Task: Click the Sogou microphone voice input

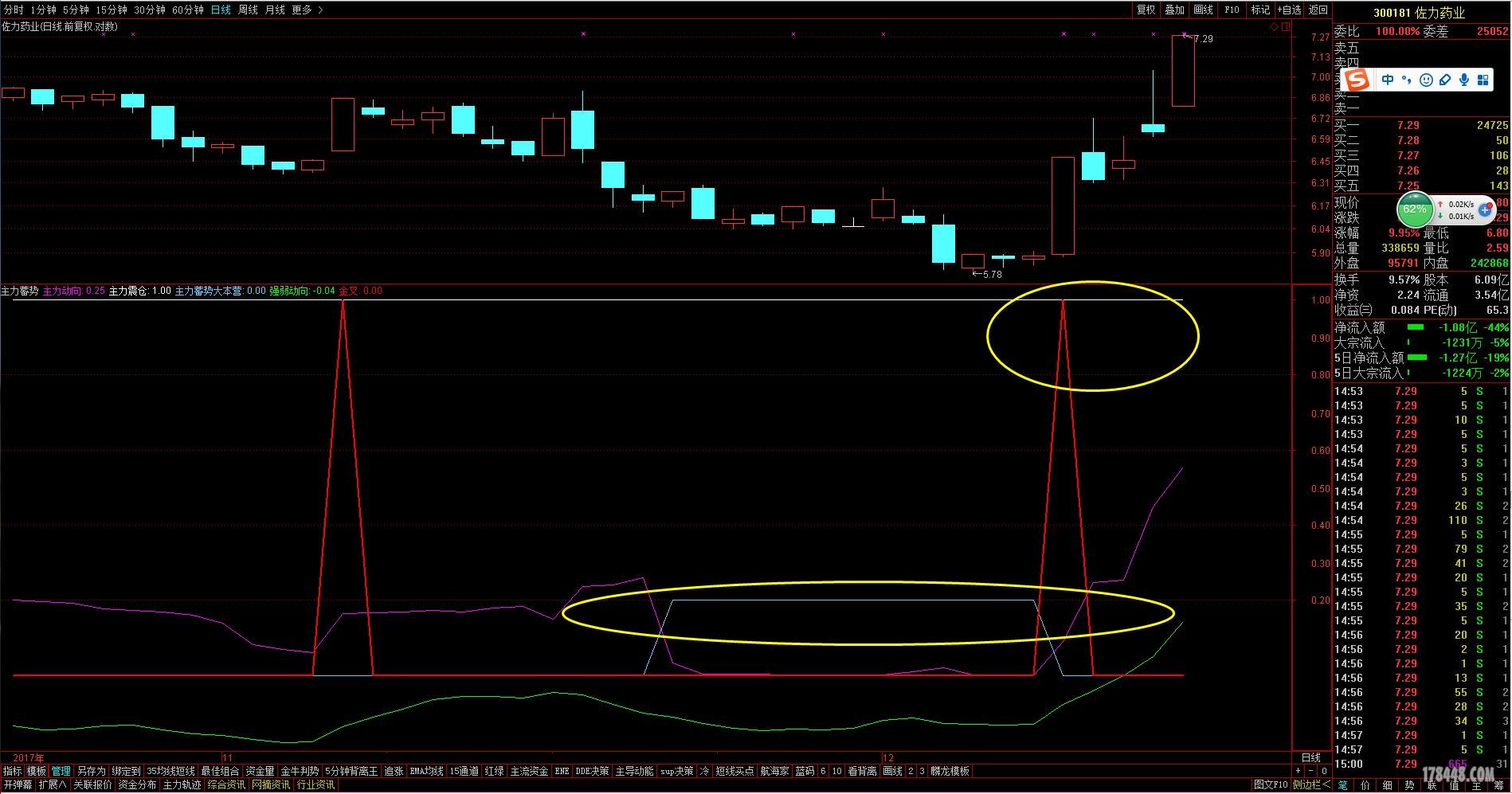Action: point(1464,80)
